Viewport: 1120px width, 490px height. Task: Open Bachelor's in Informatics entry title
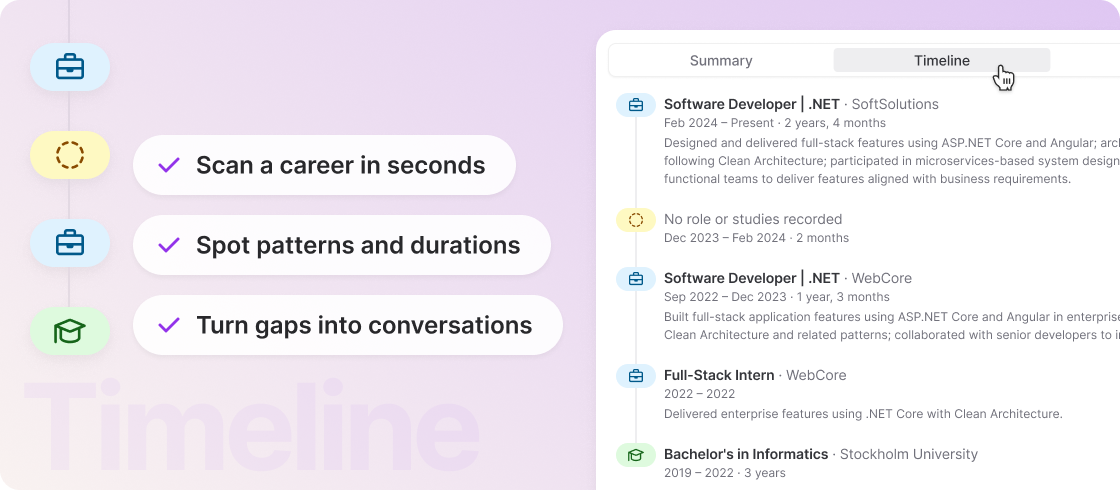pos(821,454)
